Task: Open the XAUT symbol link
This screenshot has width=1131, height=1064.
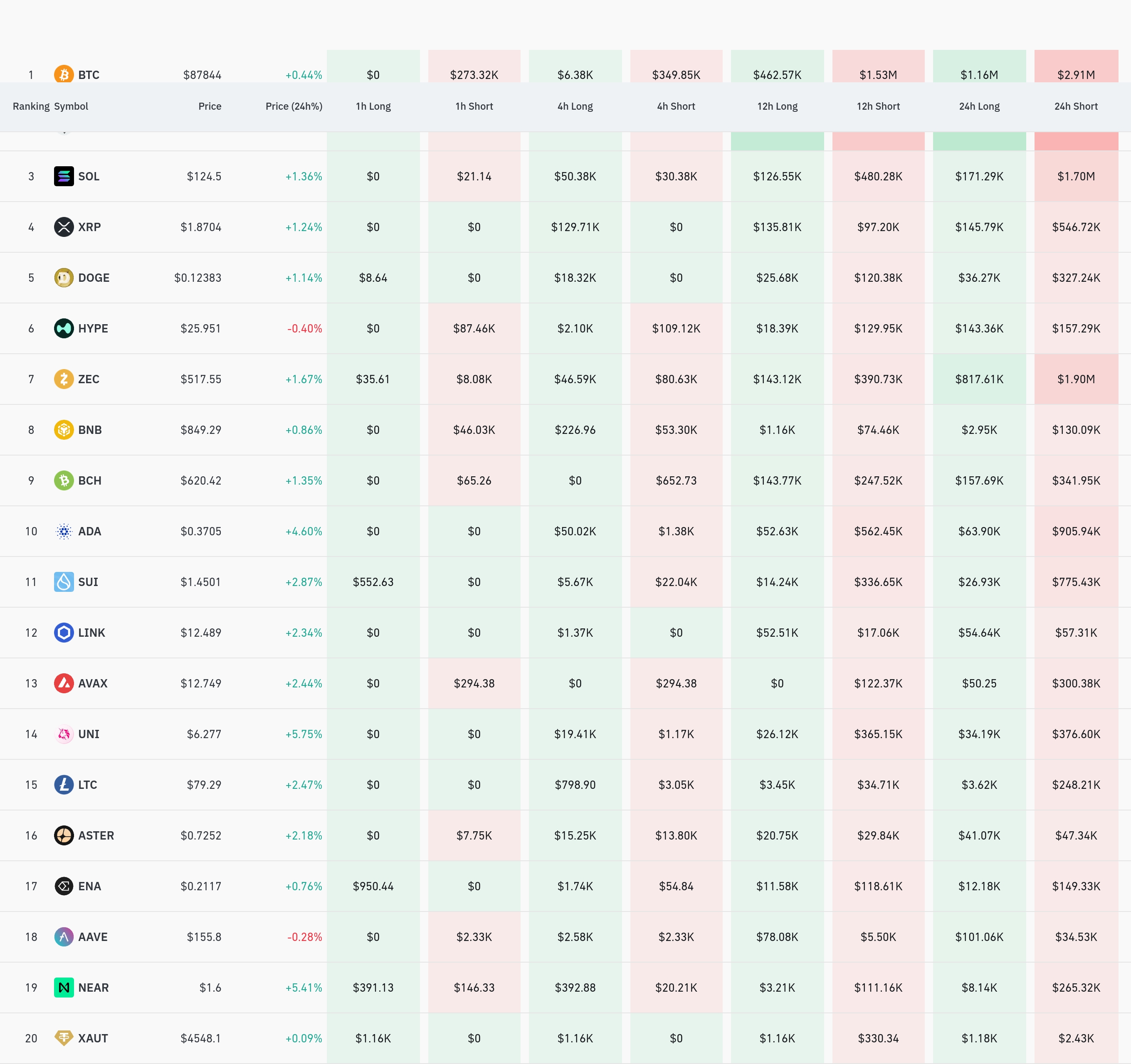Action: pyautogui.click(x=93, y=1038)
